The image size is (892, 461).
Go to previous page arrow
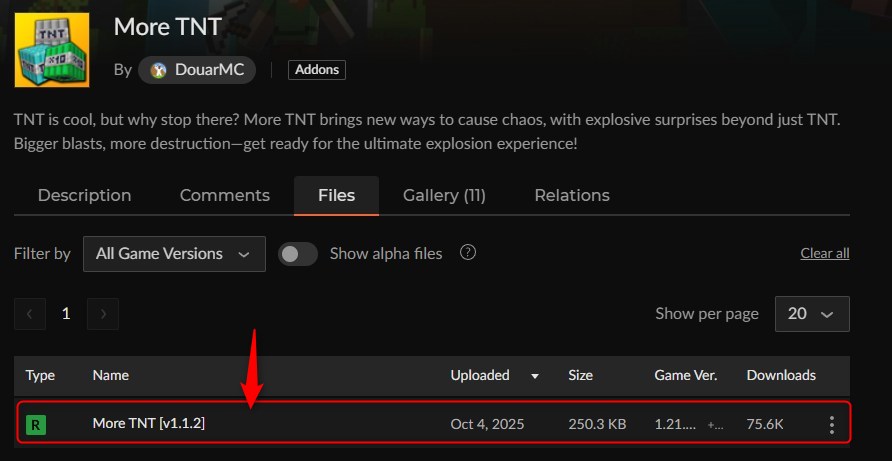click(30, 314)
